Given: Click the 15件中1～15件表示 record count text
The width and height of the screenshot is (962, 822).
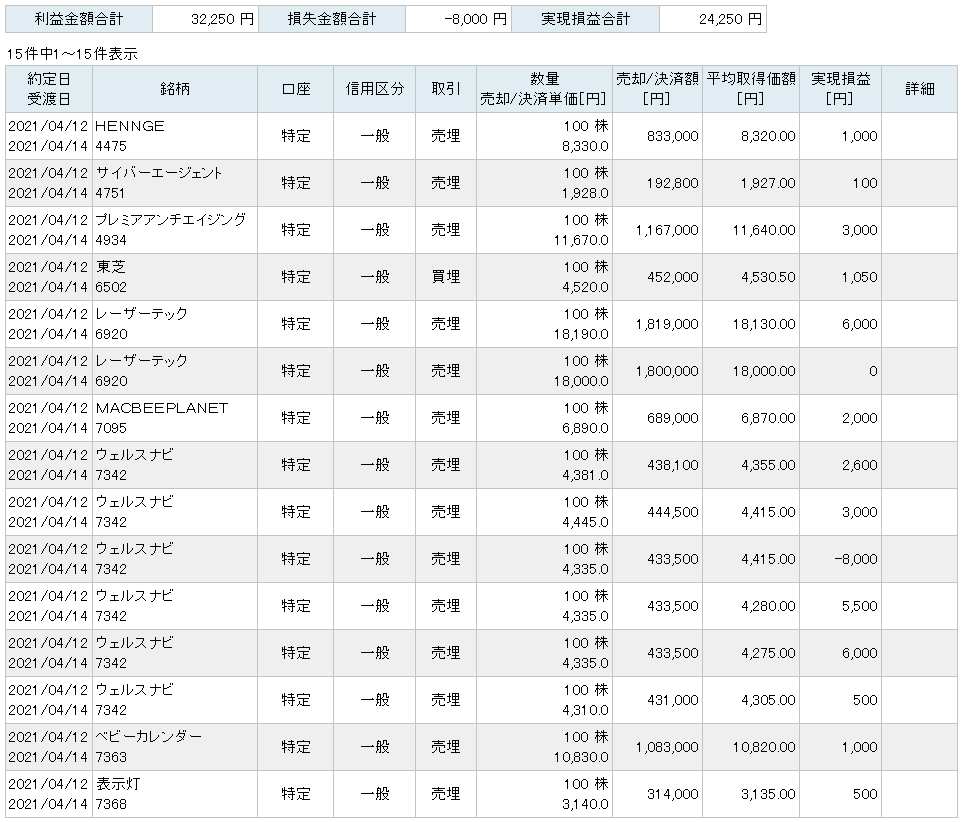Looking at the screenshot, I should pos(72,54).
